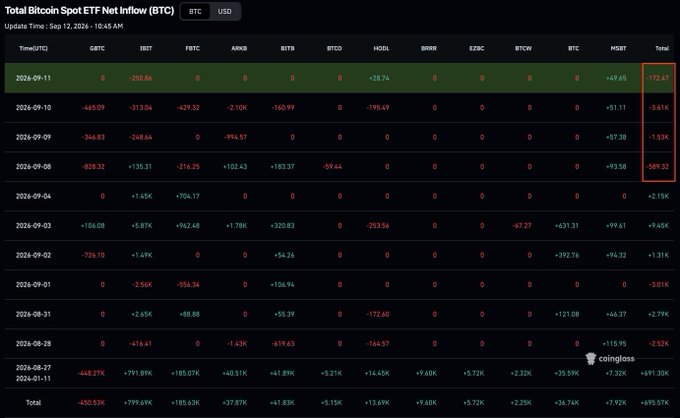Click the IBIT value -2.56K

[x=142, y=284]
